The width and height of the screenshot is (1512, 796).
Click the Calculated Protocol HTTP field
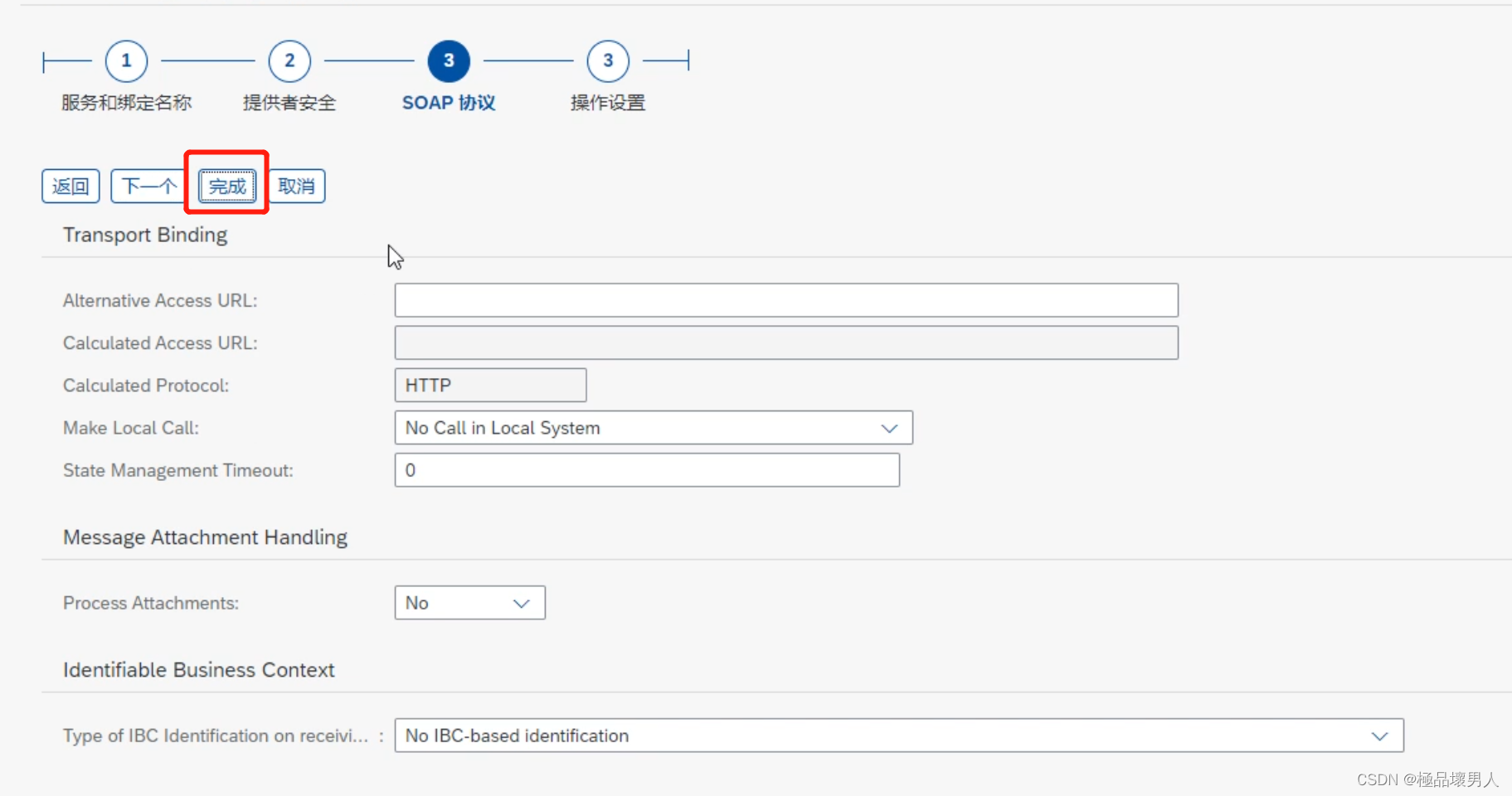tap(489, 385)
